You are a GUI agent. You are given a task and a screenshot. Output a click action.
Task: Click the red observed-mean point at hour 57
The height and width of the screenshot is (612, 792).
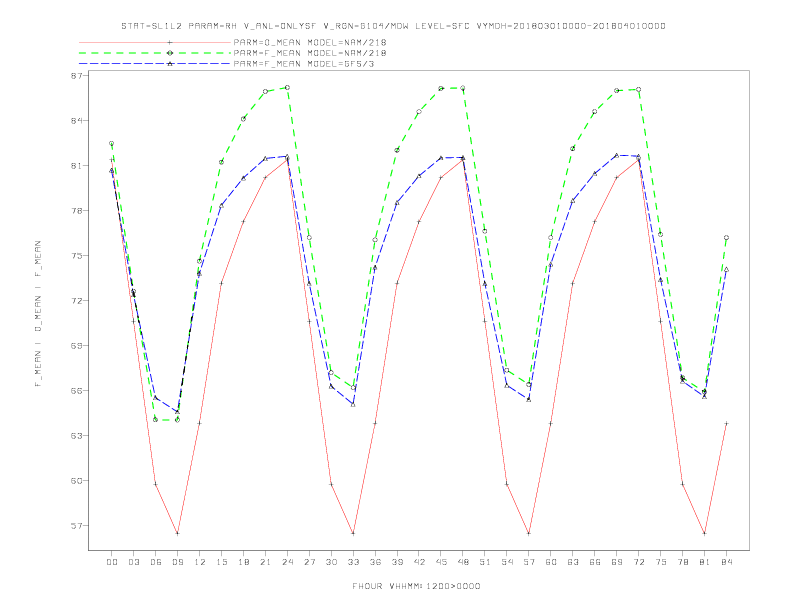tap(529, 533)
